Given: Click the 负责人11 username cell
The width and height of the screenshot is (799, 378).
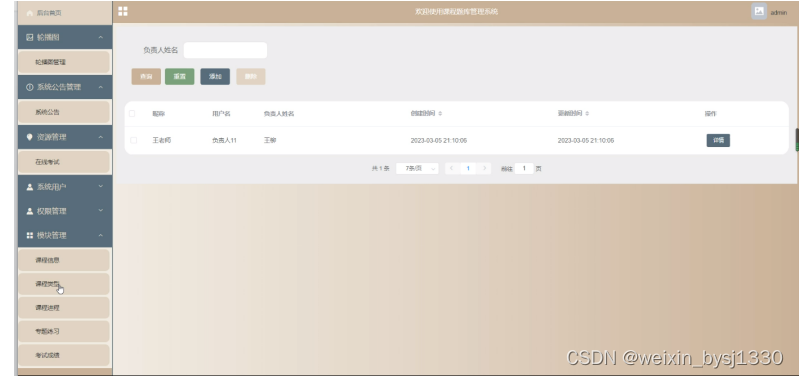Looking at the screenshot, I should point(224,140).
